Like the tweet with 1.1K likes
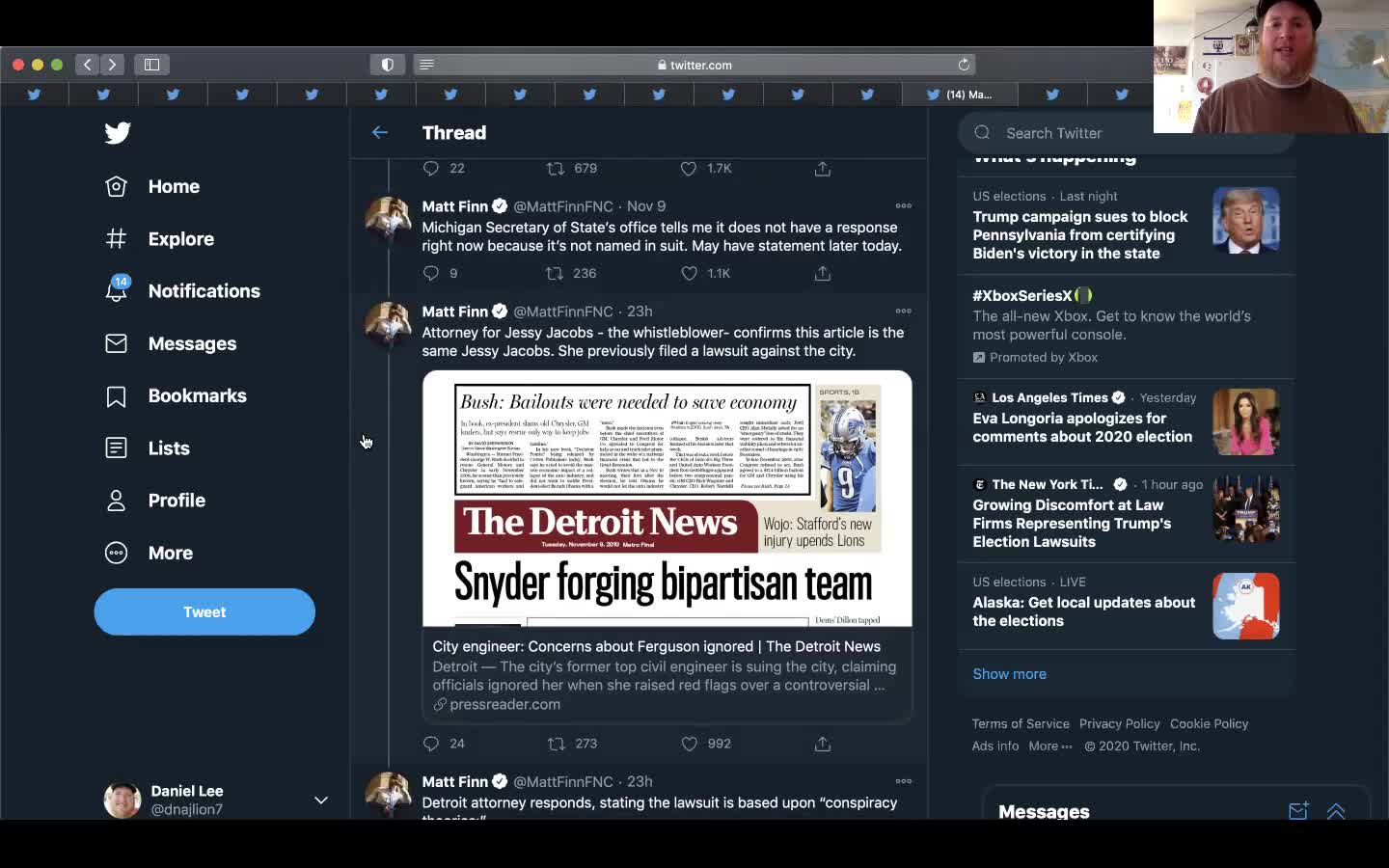 [689, 274]
